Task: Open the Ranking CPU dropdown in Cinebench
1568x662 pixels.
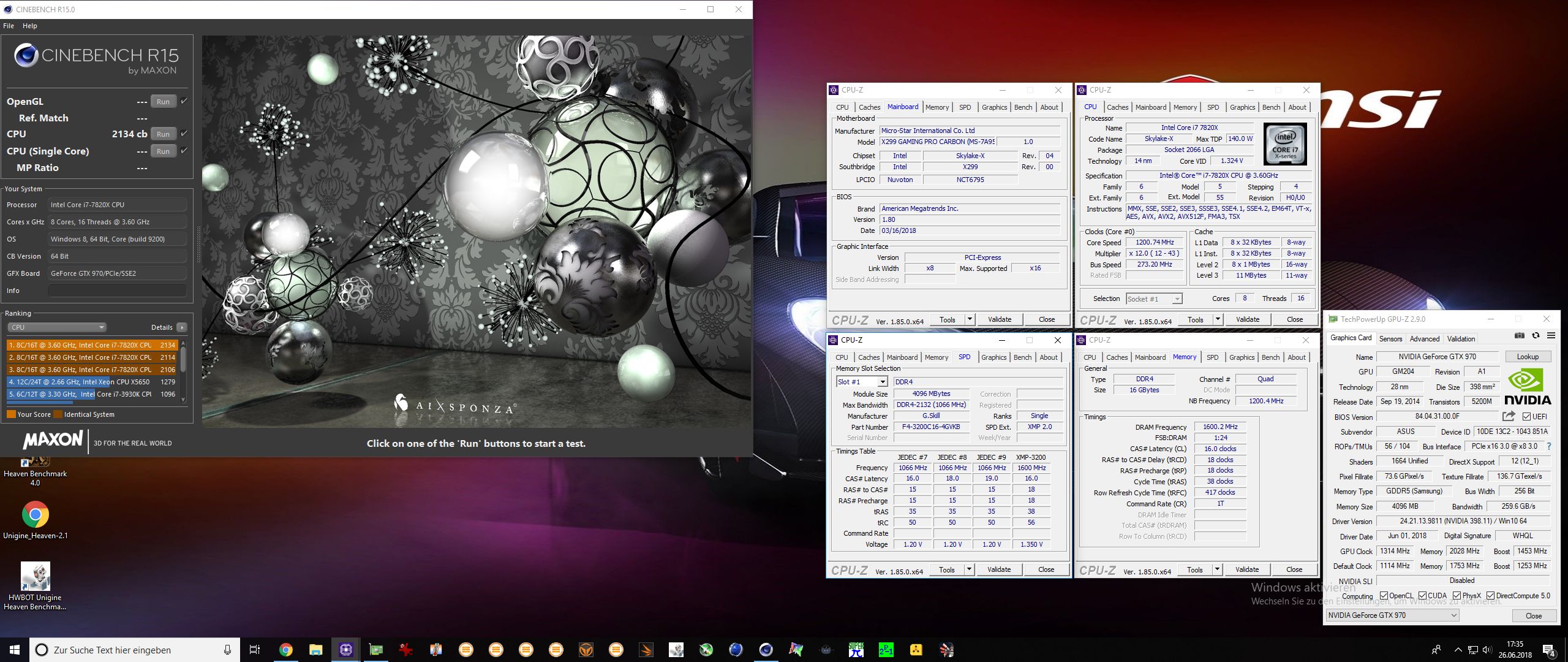Action: click(56, 327)
